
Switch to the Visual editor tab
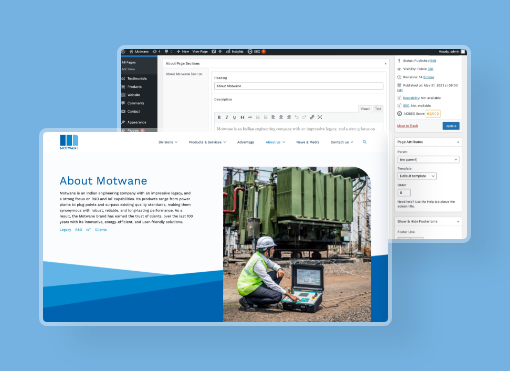coord(365,109)
